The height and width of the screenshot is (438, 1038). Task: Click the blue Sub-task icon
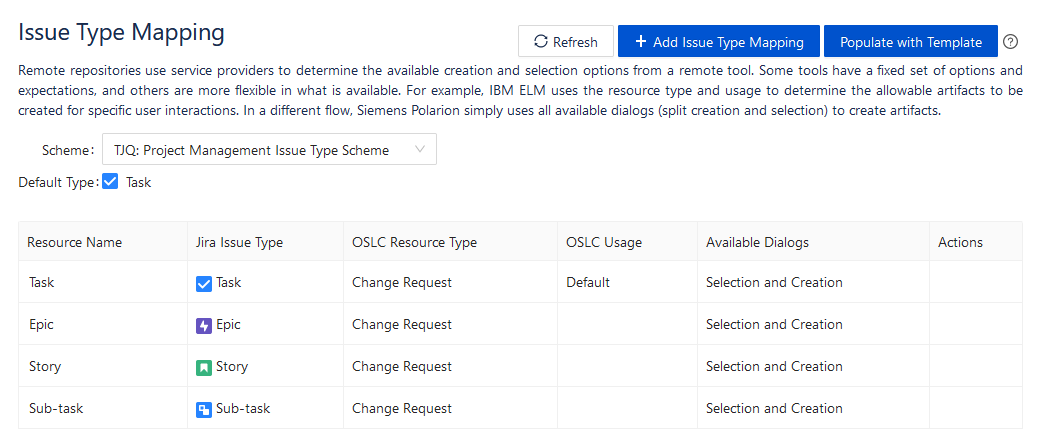click(204, 410)
